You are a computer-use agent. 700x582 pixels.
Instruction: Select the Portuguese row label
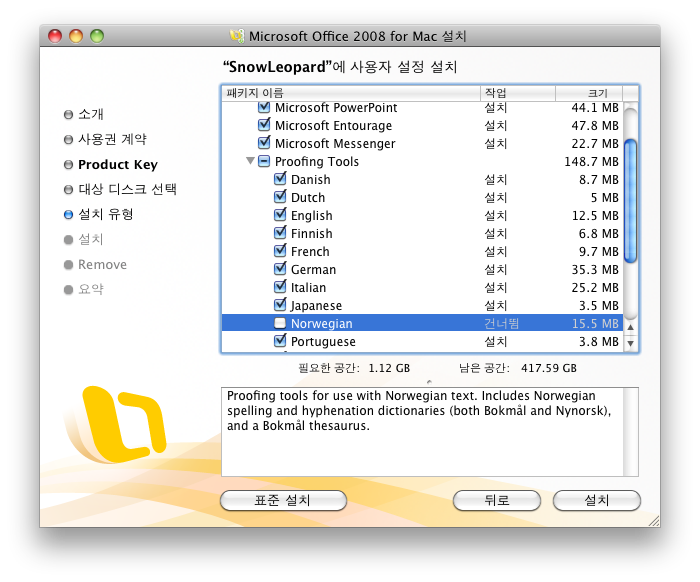pos(323,342)
